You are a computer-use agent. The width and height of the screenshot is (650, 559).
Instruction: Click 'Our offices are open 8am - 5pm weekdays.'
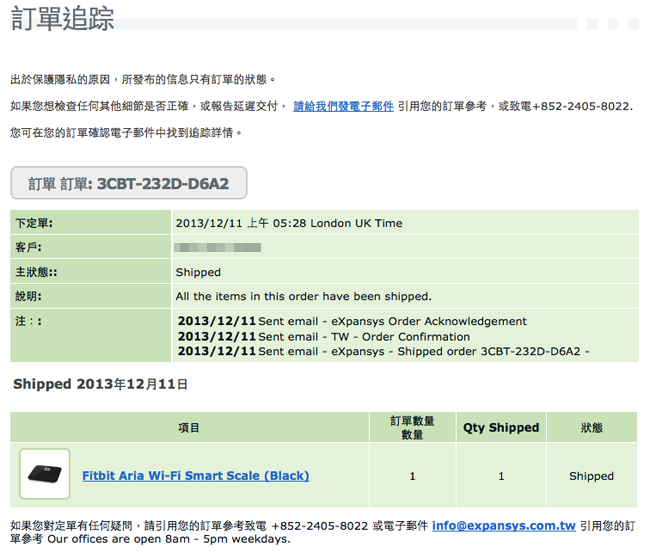pos(169,539)
